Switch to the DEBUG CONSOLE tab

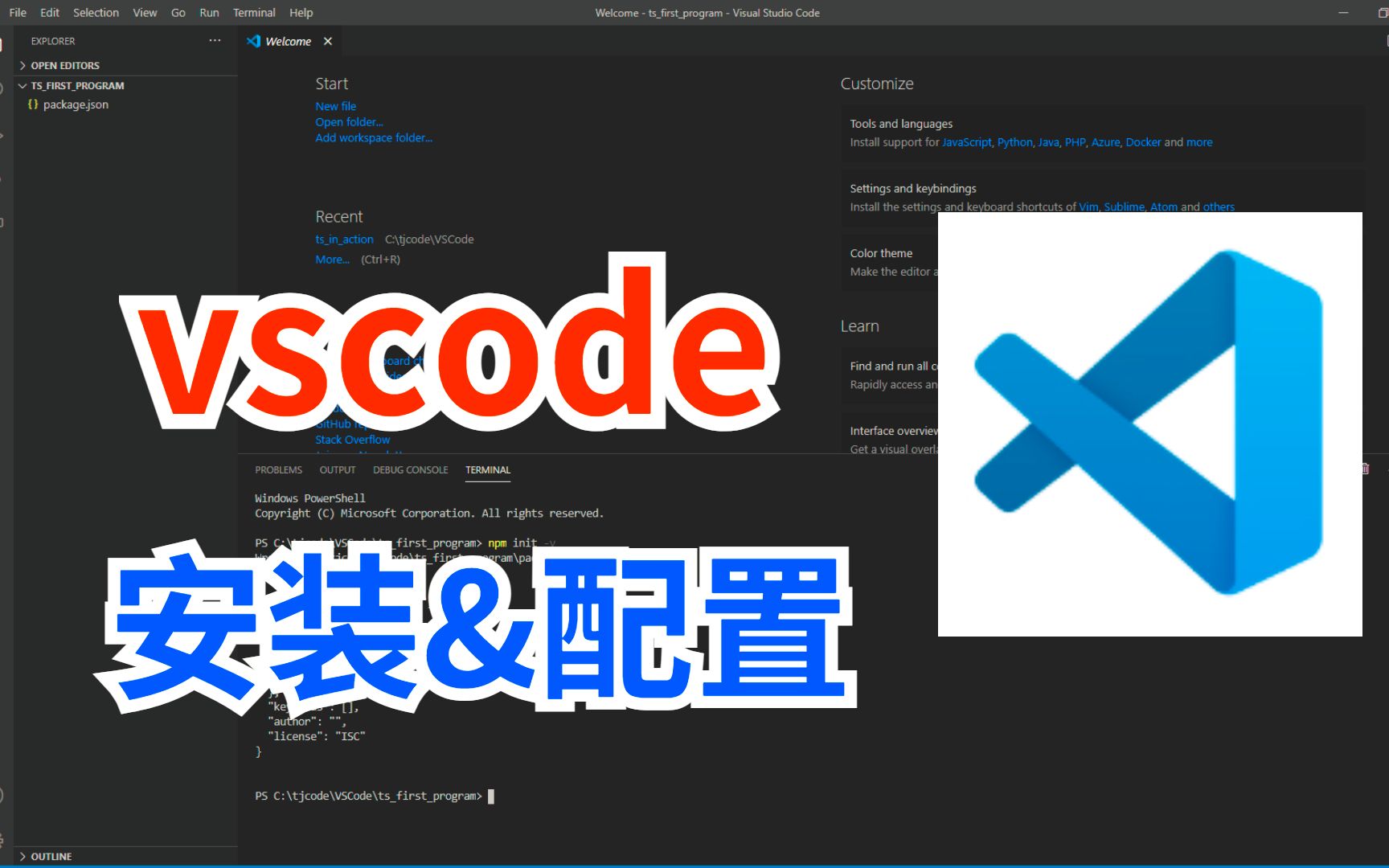(410, 470)
